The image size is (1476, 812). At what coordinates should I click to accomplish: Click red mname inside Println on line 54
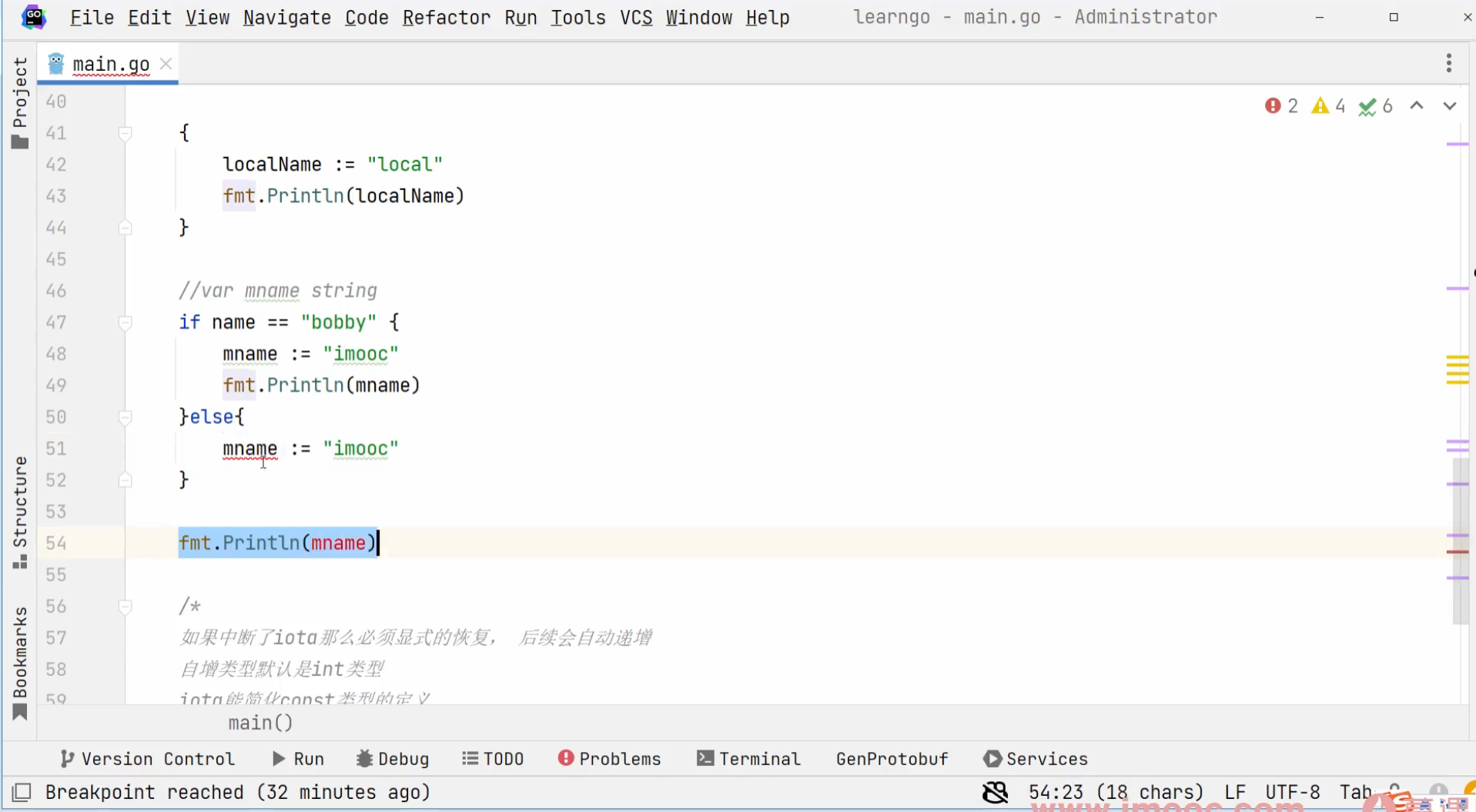(x=338, y=543)
